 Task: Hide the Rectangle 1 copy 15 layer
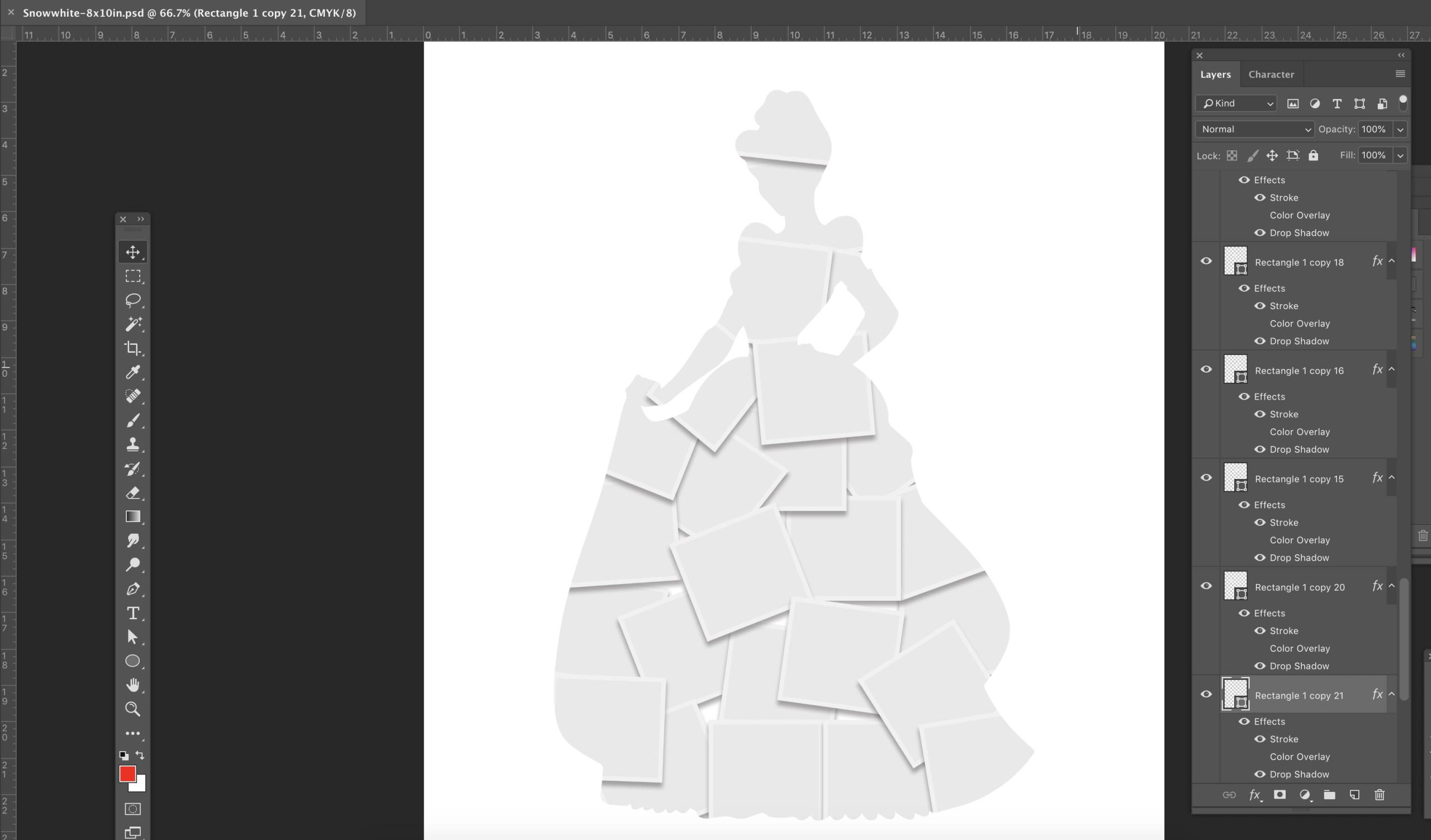click(x=1206, y=478)
